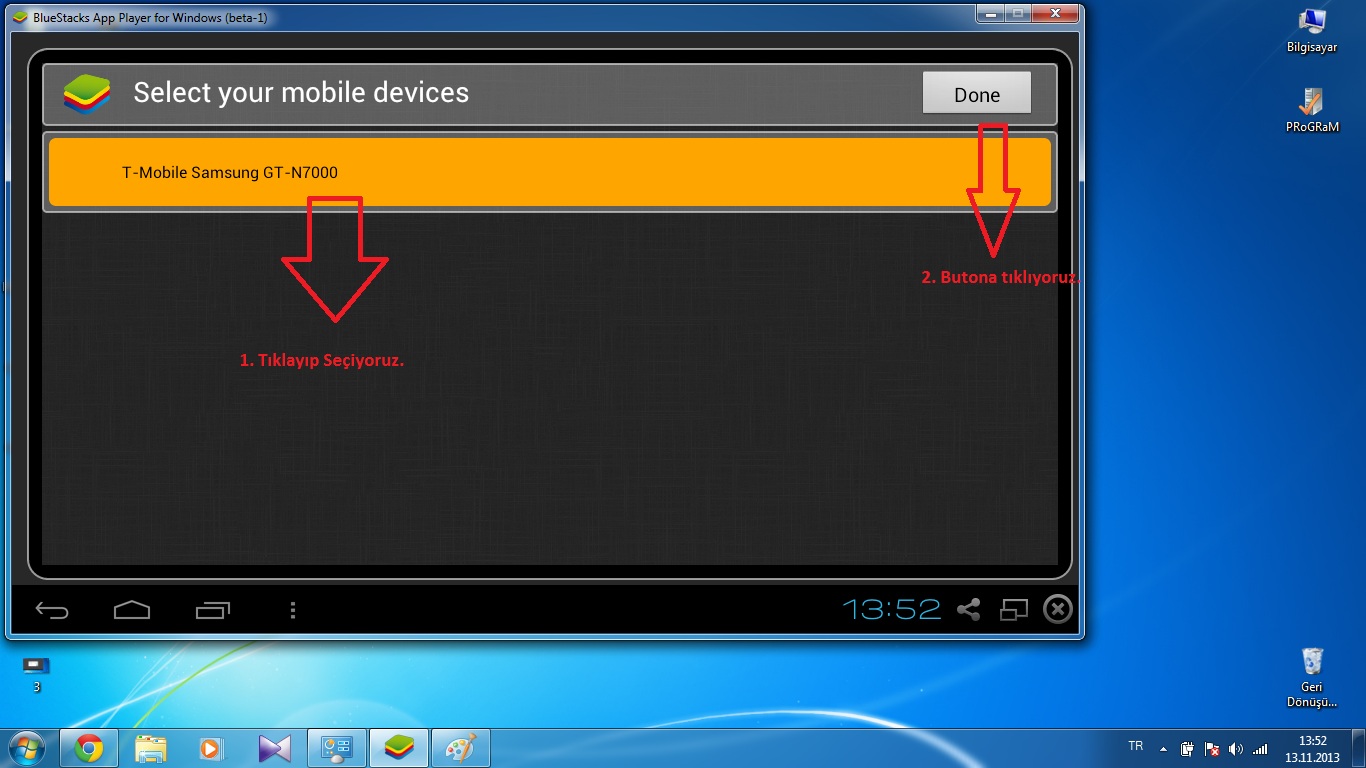
Task: Open the Windows Start menu orb
Action: pos(27,748)
